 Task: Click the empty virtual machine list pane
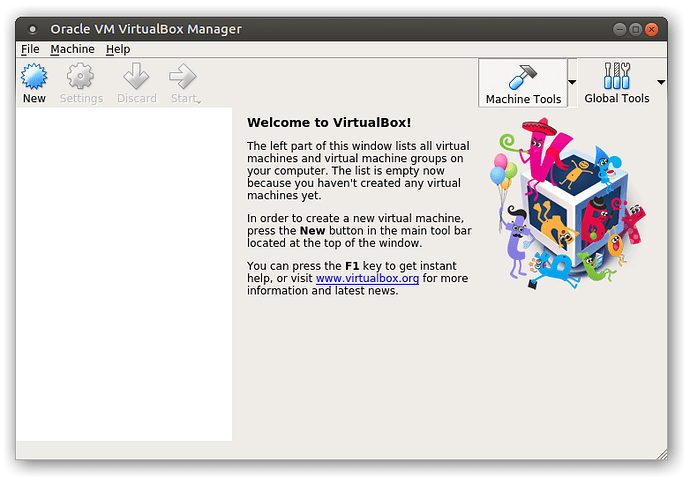(x=124, y=274)
